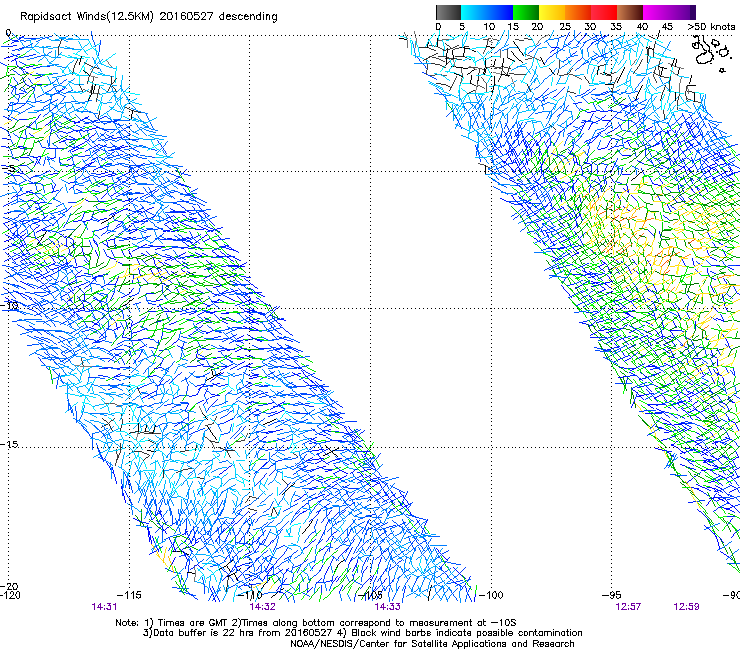This screenshot has width=740, height=650.
Task: Click the '12:57' swath time label
Action: tap(628, 607)
